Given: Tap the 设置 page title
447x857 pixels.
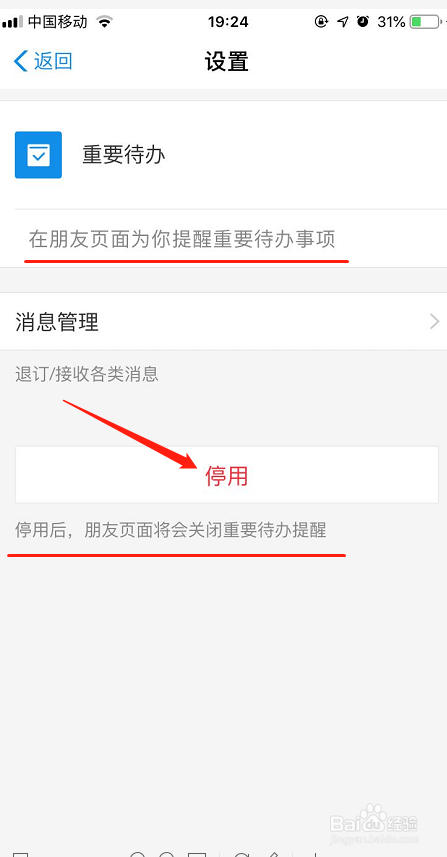Looking at the screenshot, I should (x=227, y=62).
